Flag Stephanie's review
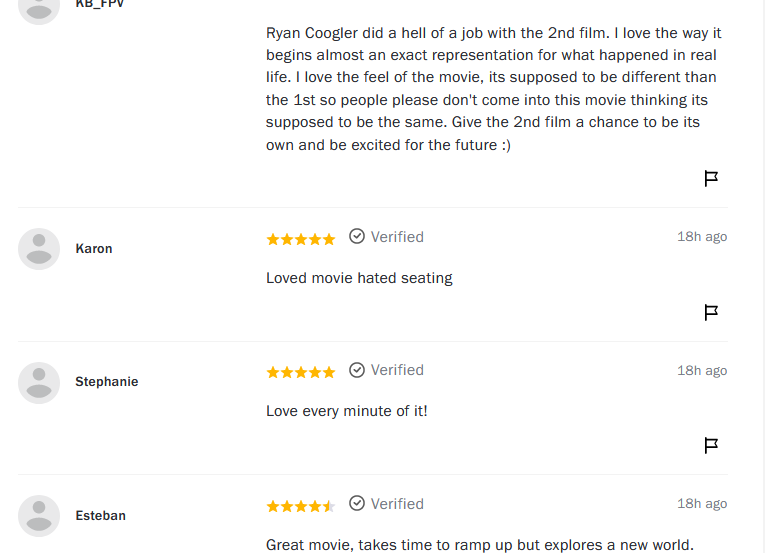Viewport: 765px width, 553px height. 711,445
